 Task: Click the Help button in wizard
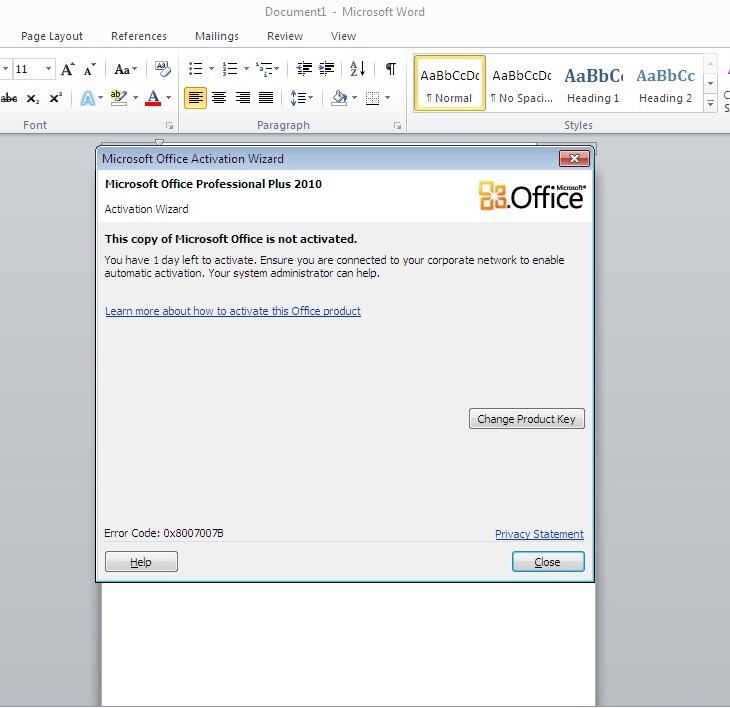(141, 561)
